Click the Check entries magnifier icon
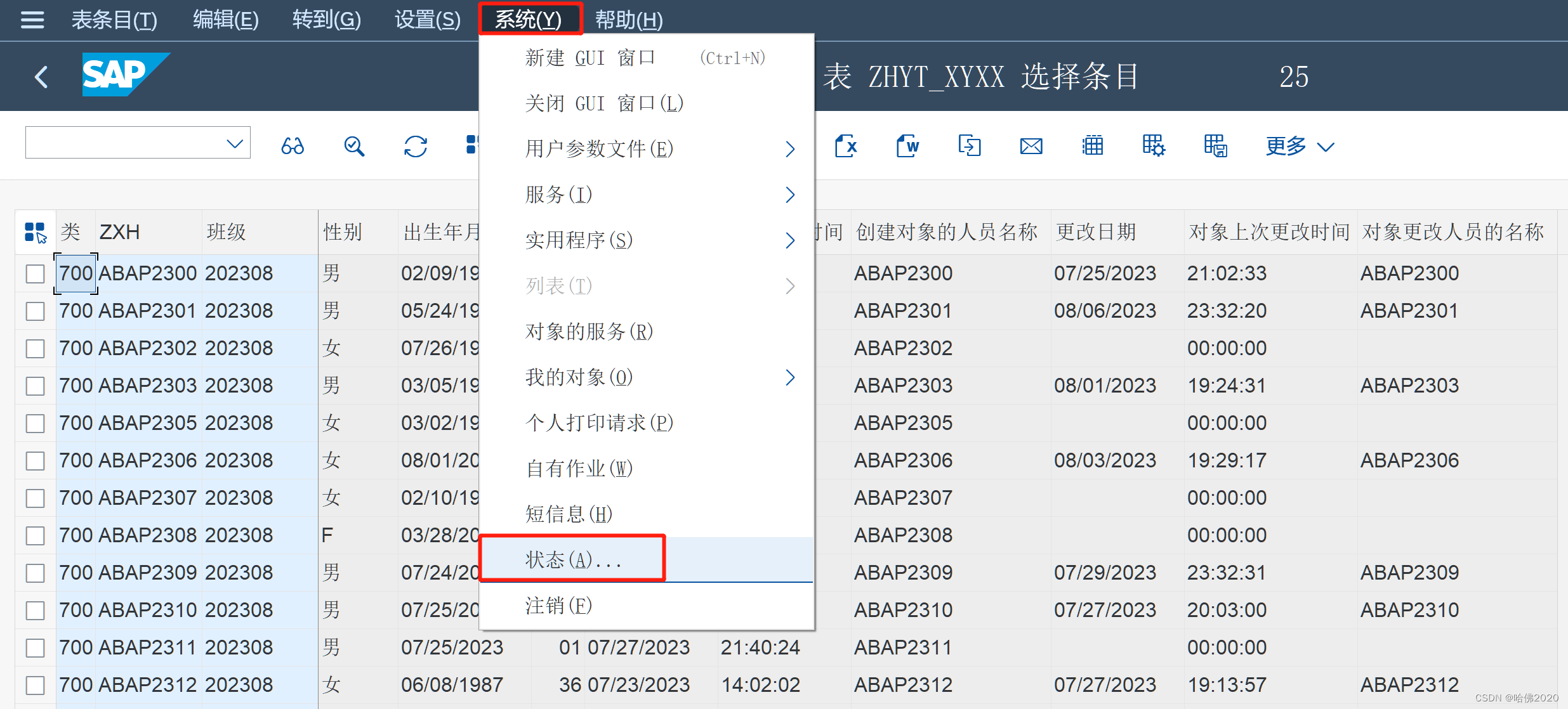This screenshot has height=709, width=1568. [353, 146]
